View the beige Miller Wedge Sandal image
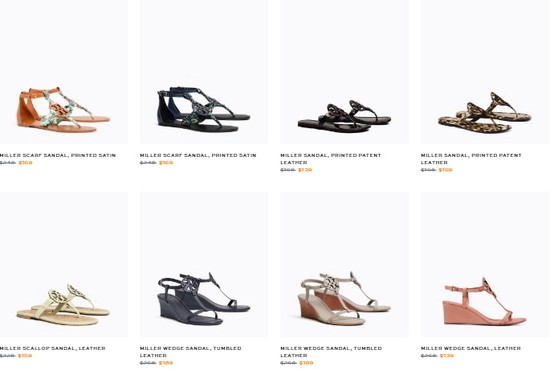Image resolution: width=550 pixels, height=370 pixels. click(344, 264)
